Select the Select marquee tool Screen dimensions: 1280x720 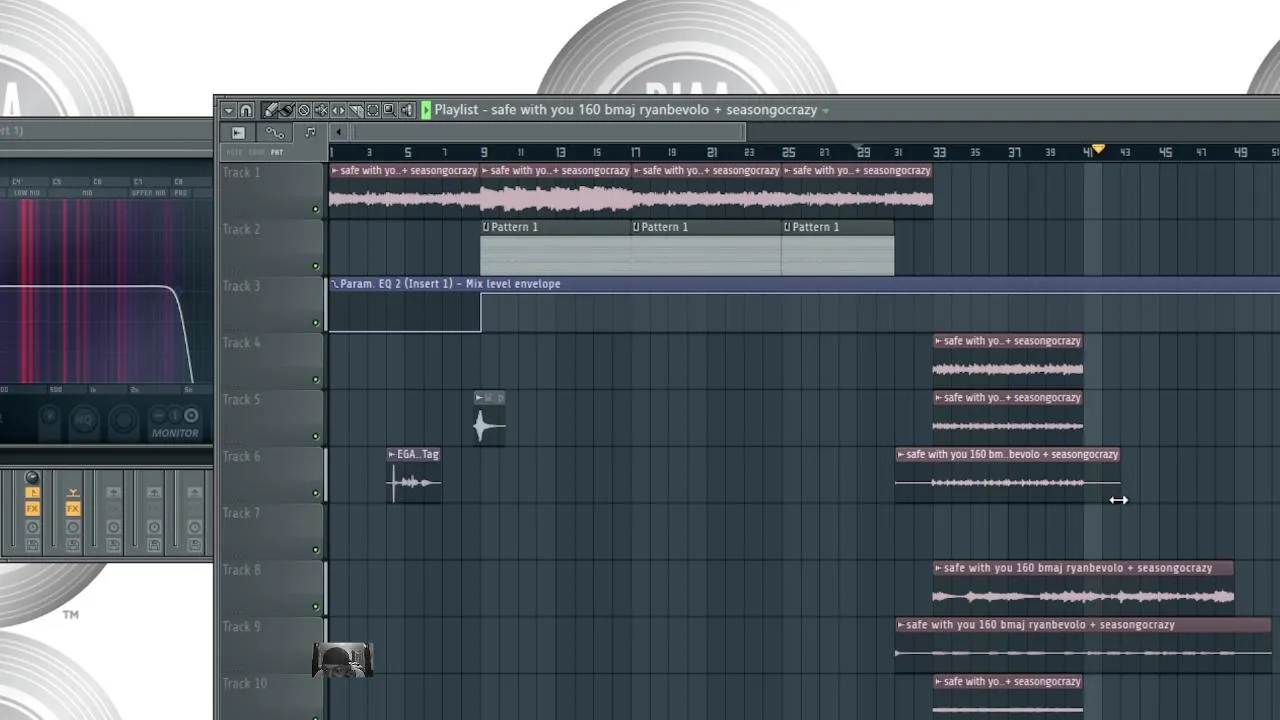pyautogui.click(x=372, y=110)
